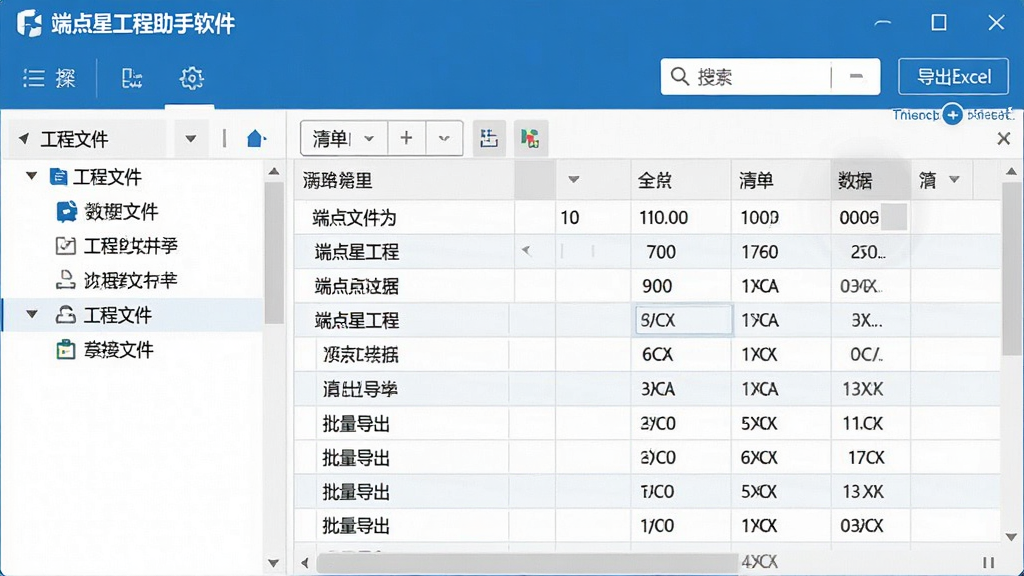
Task: Open the filter dropdown arrow in table header
Action: (573, 180)
